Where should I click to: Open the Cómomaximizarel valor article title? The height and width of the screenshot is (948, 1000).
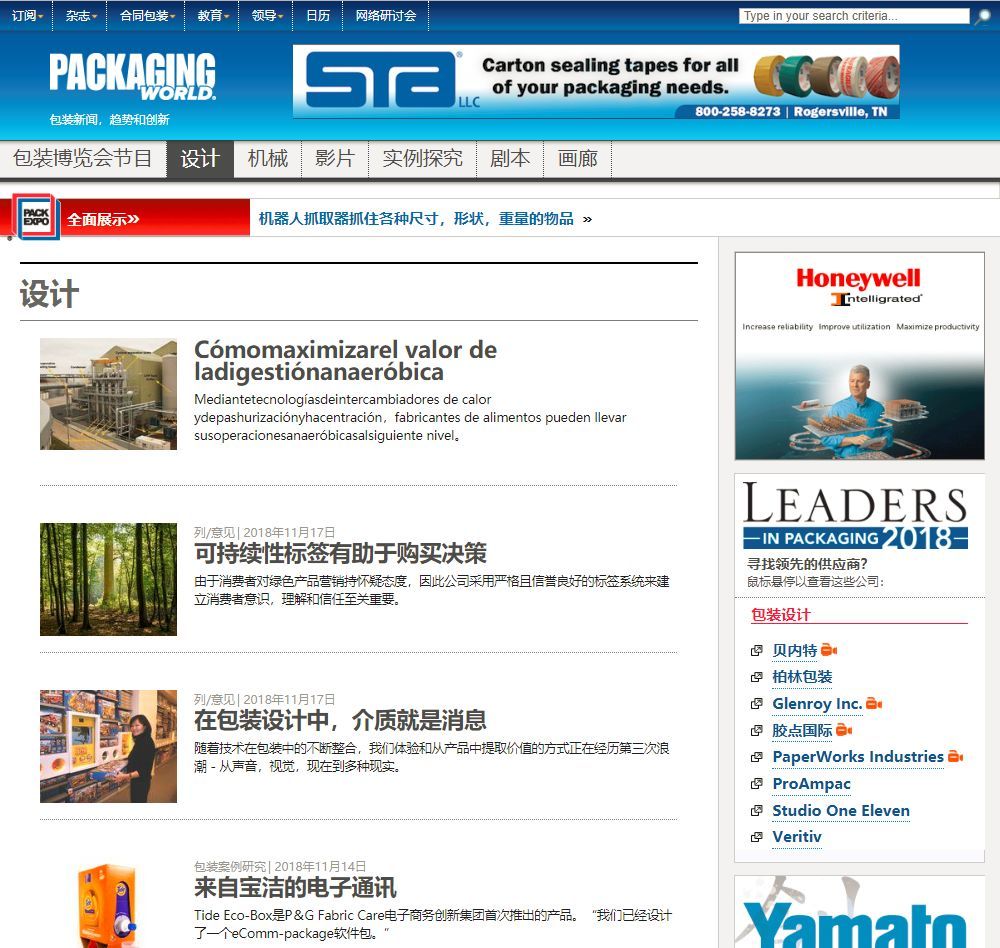[345, 360]
